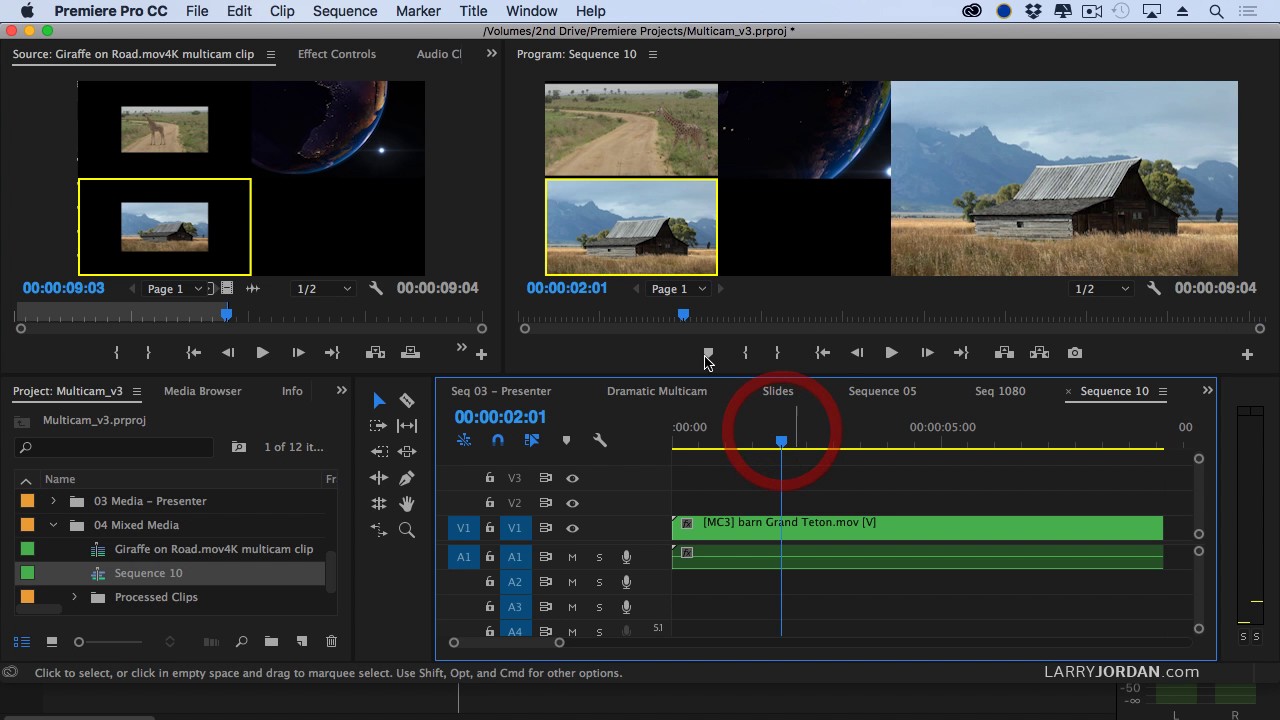
Task: Click the Project panel search field
Action: 115,447
